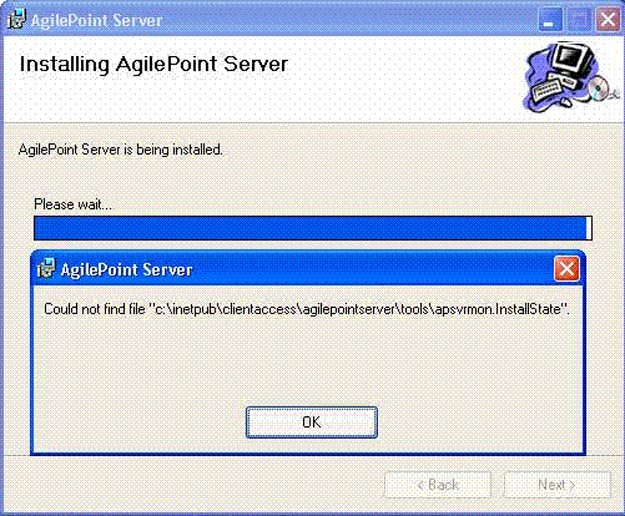Click the white header banner of installer
This screenshot has height=516, width=625.
point(400,90)
